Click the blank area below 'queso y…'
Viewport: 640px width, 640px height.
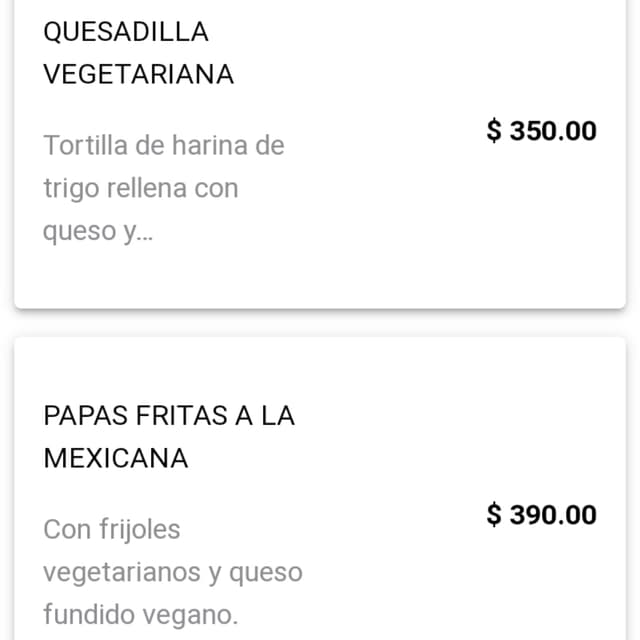pyautogui.click(x=163, y=276)
